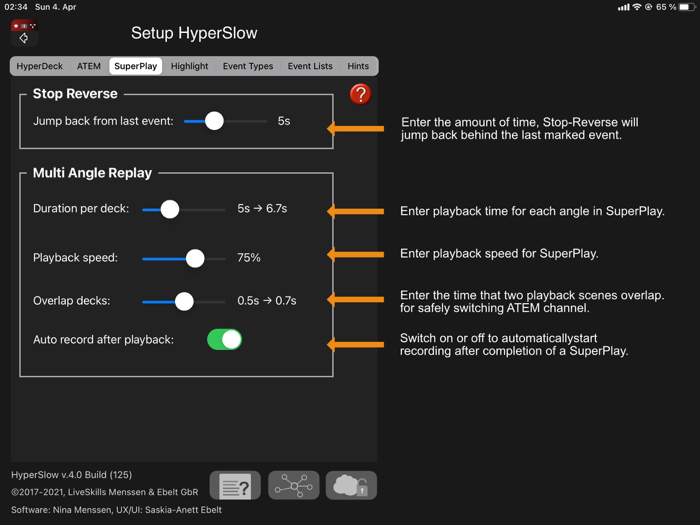Click the 5s → 6.7s duration value
Image resolution: width=700 pixels, height=525 pixels.
(x=262, y=208)
